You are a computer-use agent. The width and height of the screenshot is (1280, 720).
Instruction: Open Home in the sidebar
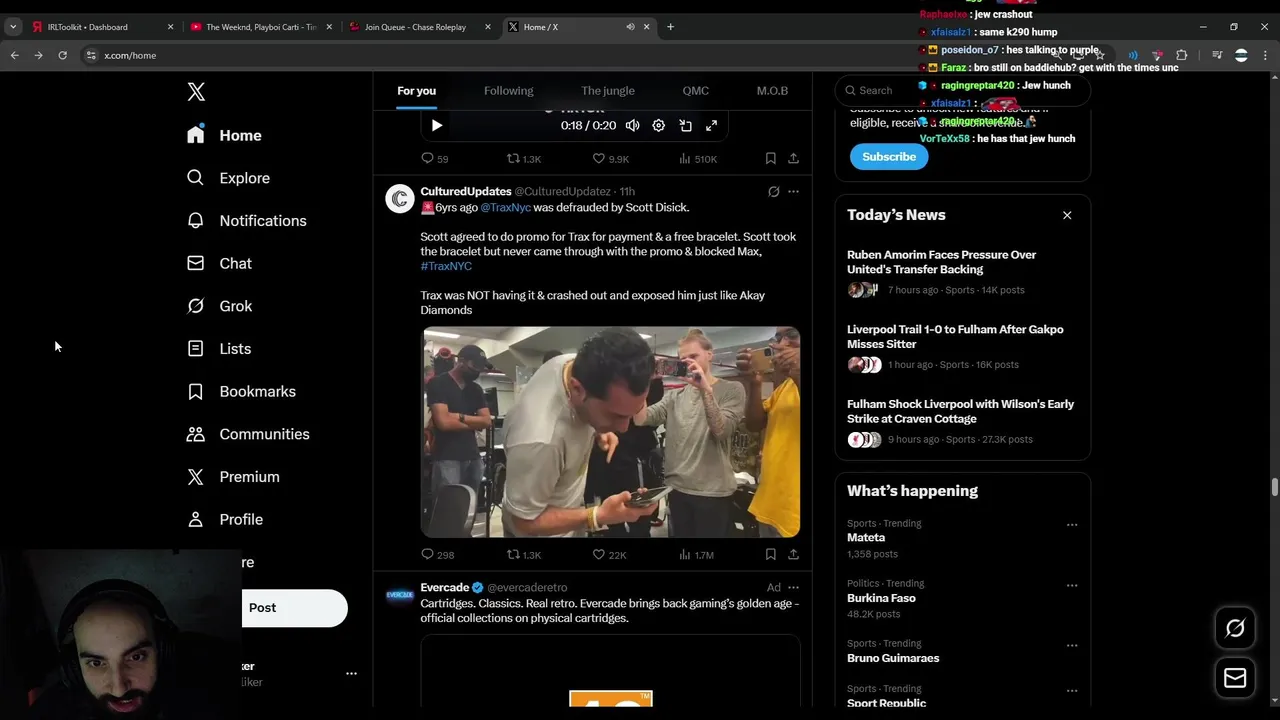click(224, 135)
